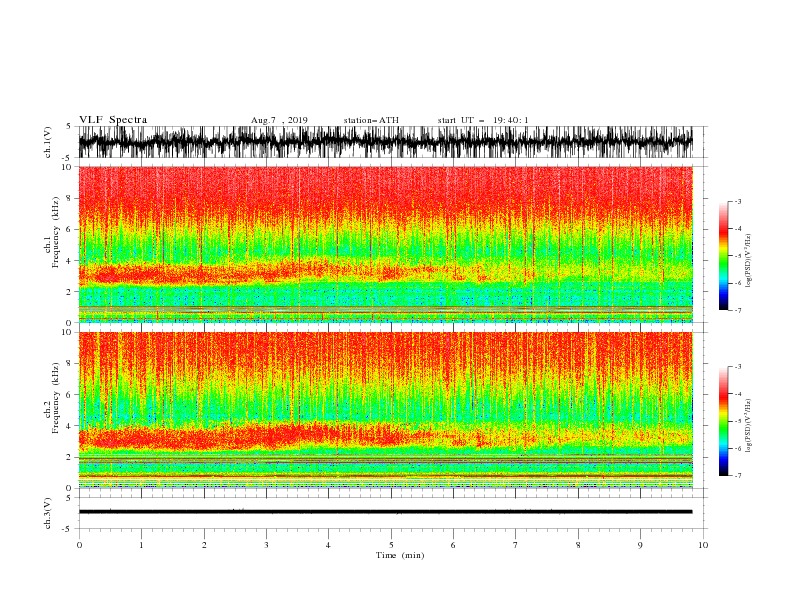
Task: Click the "-7" tick on ch.2 colorbar
Action: tap(738, 475)
